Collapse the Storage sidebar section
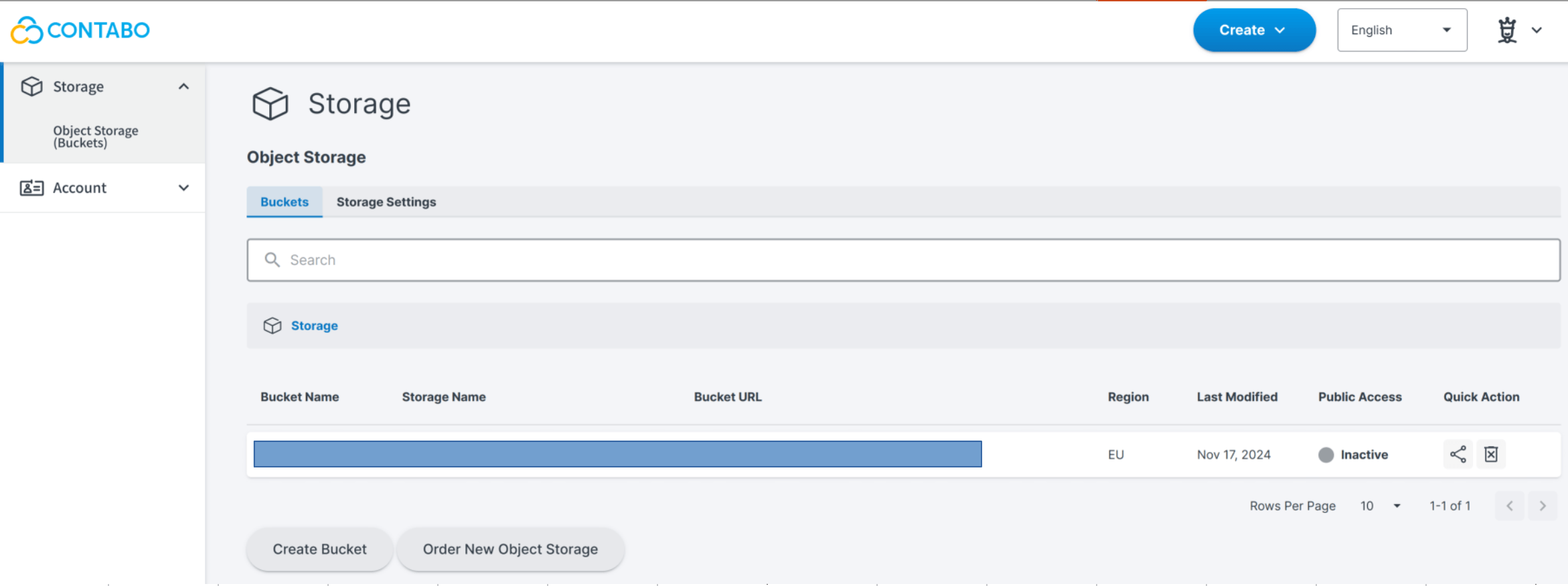Viewport: 1568px width, 586px height. click(183, 86)
